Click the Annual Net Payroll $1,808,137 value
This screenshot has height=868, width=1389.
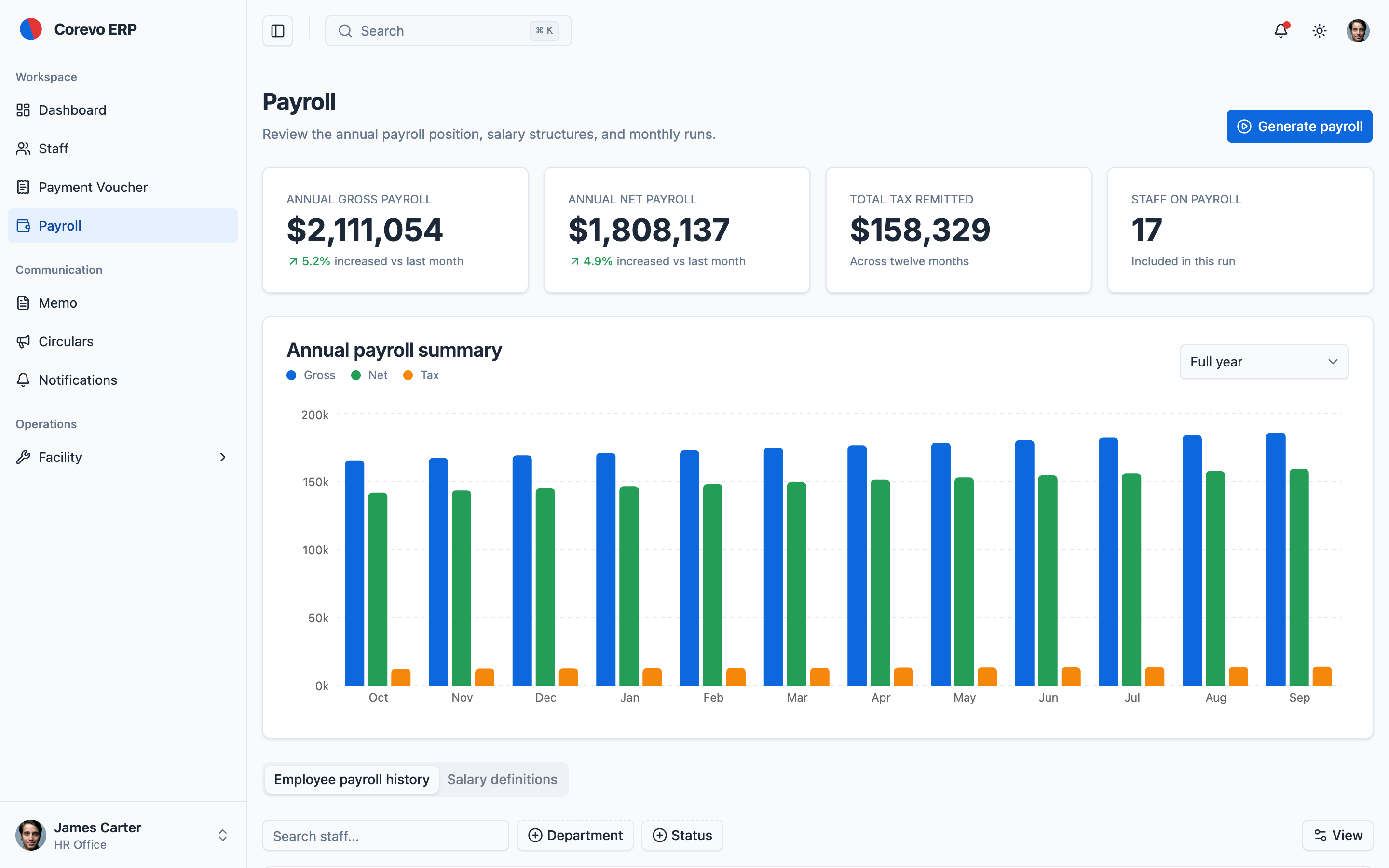[649, 230]
